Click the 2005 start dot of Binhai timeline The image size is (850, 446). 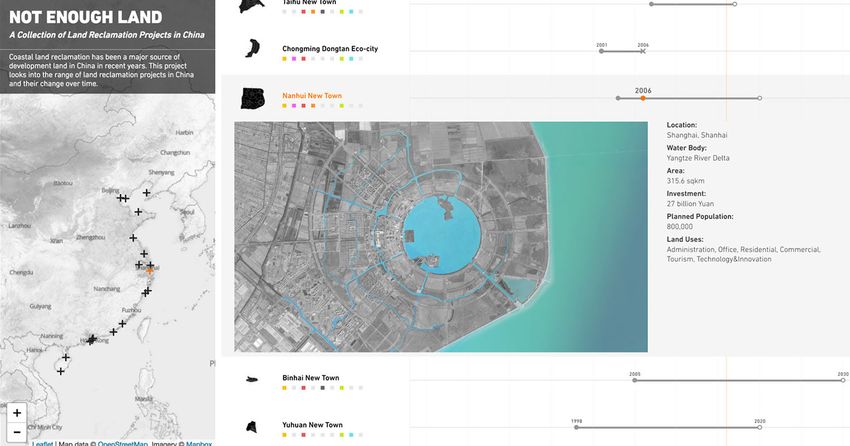pos(635,380)
